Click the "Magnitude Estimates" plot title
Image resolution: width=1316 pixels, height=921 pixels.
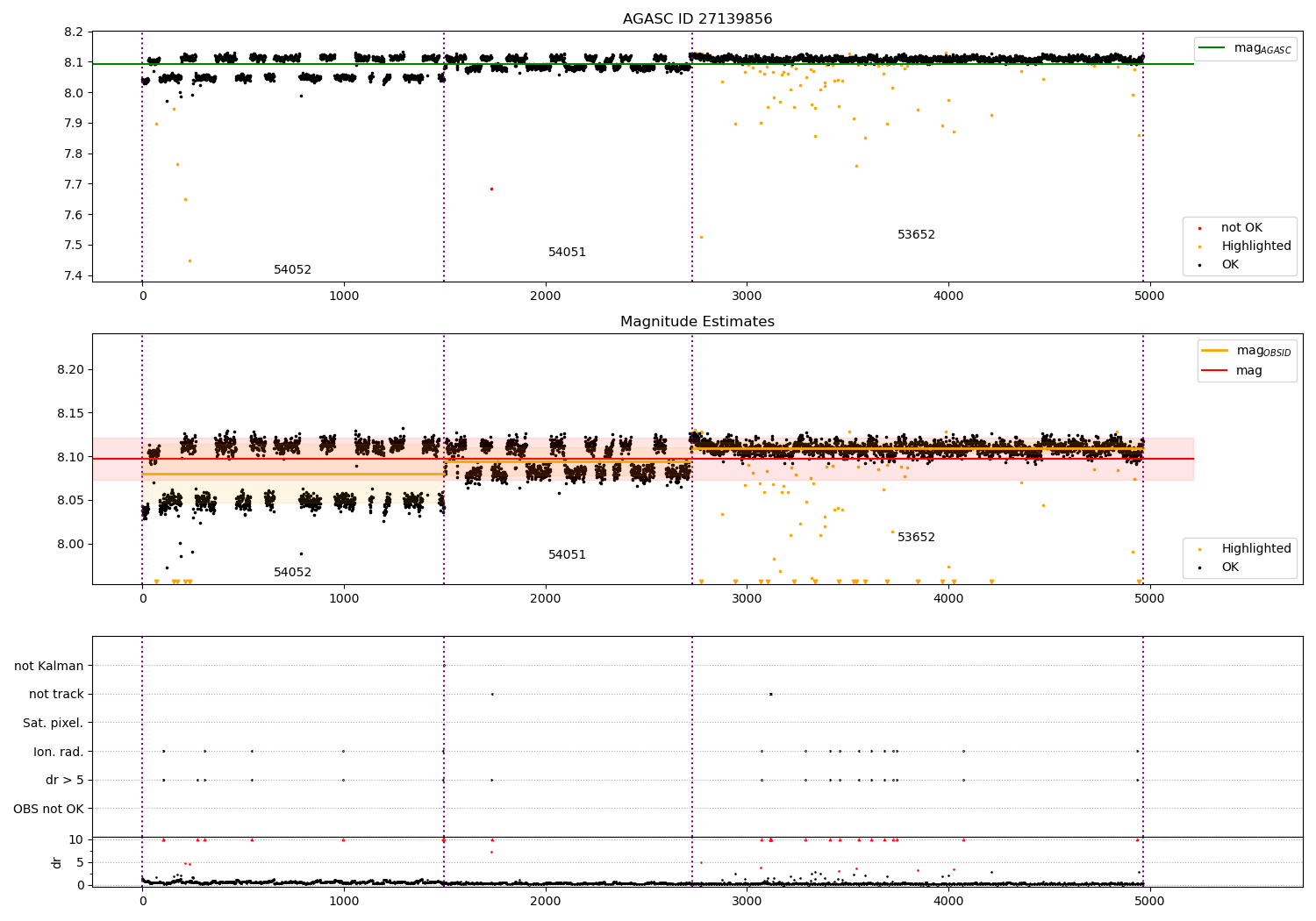(x=697, y=322)
